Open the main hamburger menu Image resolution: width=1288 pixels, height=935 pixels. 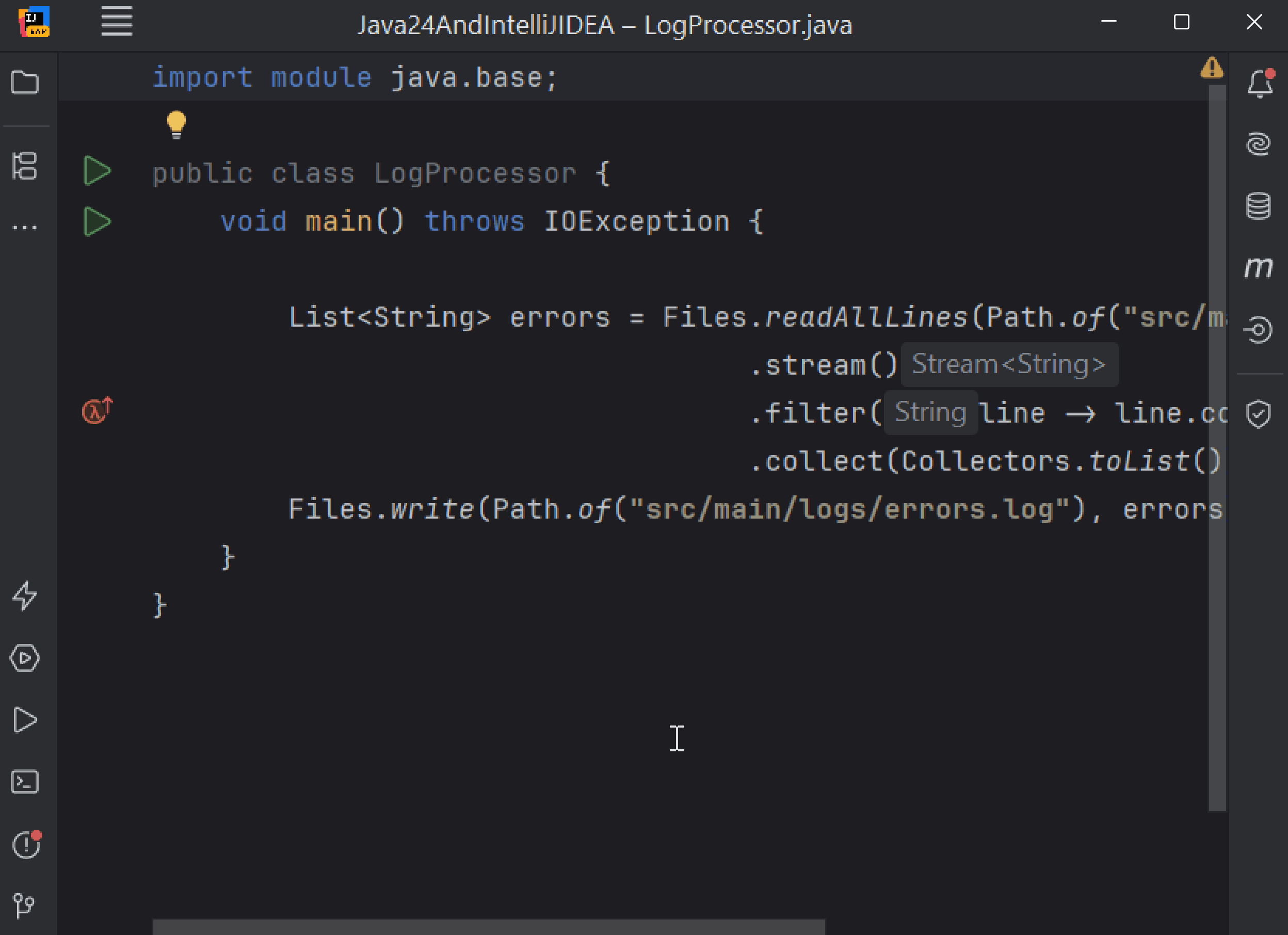pos(117,22)
